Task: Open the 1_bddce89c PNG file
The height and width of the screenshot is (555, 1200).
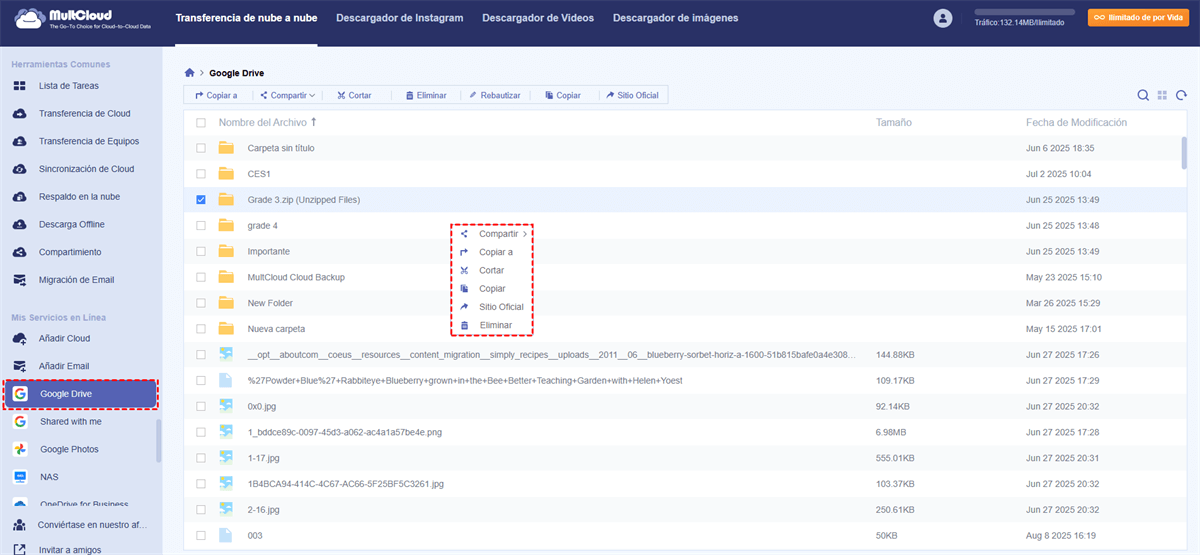Action: [x=344, y=432]
